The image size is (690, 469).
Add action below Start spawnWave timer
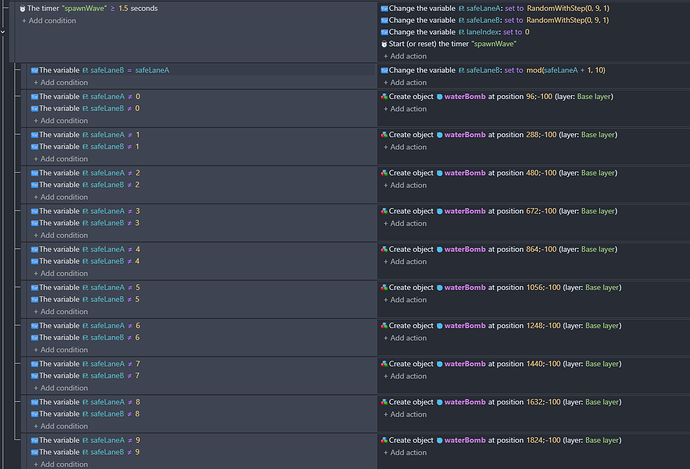(405, 56)
